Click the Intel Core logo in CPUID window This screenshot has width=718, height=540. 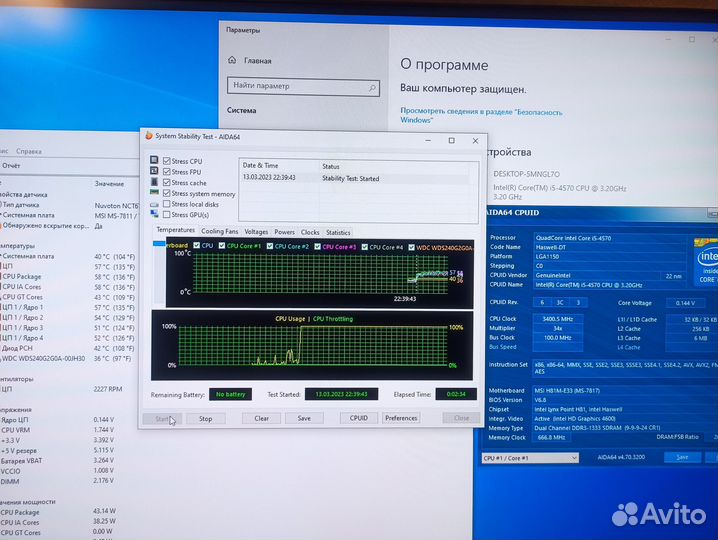pyautogui.click(x=706, y=261)
